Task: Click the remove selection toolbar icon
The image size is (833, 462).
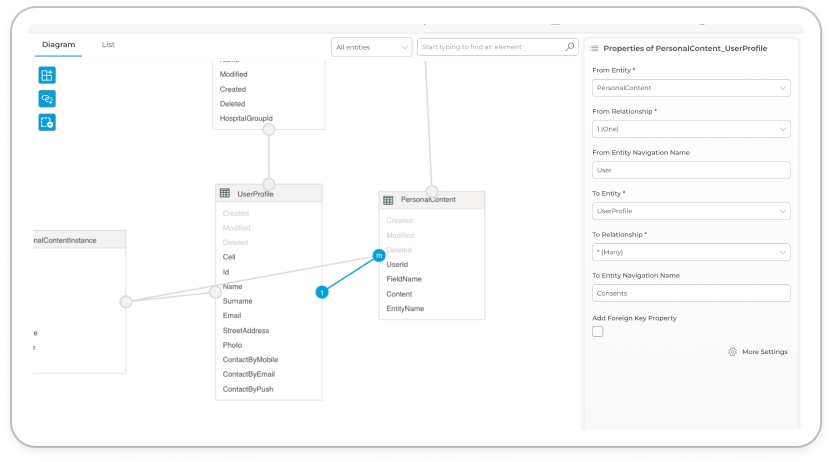Action: (x=47, y=123)
